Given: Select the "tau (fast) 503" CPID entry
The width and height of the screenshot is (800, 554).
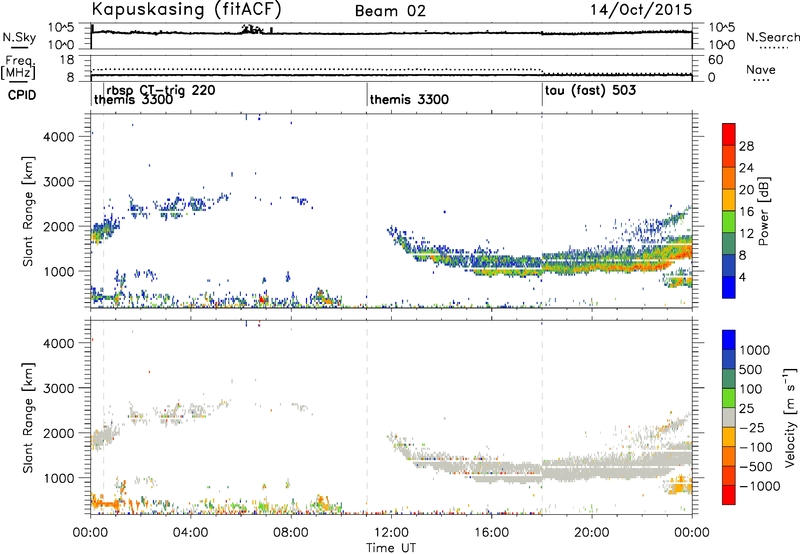Looking at the screenshot, I should point(590,91).
